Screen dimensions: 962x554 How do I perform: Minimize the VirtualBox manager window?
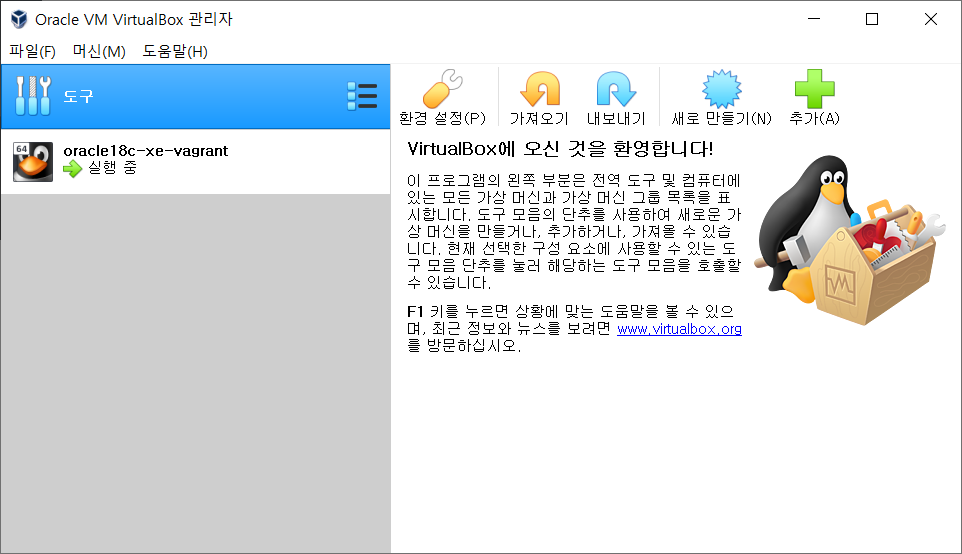(x=814, y=19)
